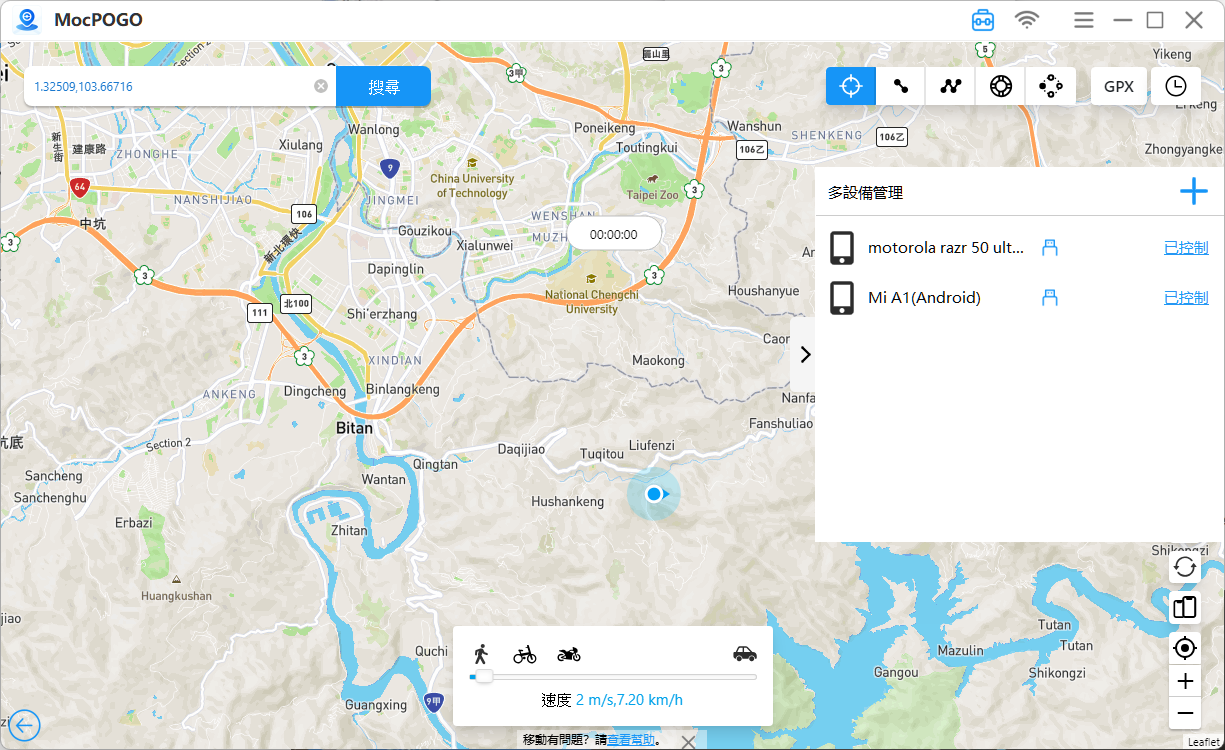Click 已控制 link for Mi A1 device
The image size is (1225, 750).
pyautogui.click(x=1186, y=298)
